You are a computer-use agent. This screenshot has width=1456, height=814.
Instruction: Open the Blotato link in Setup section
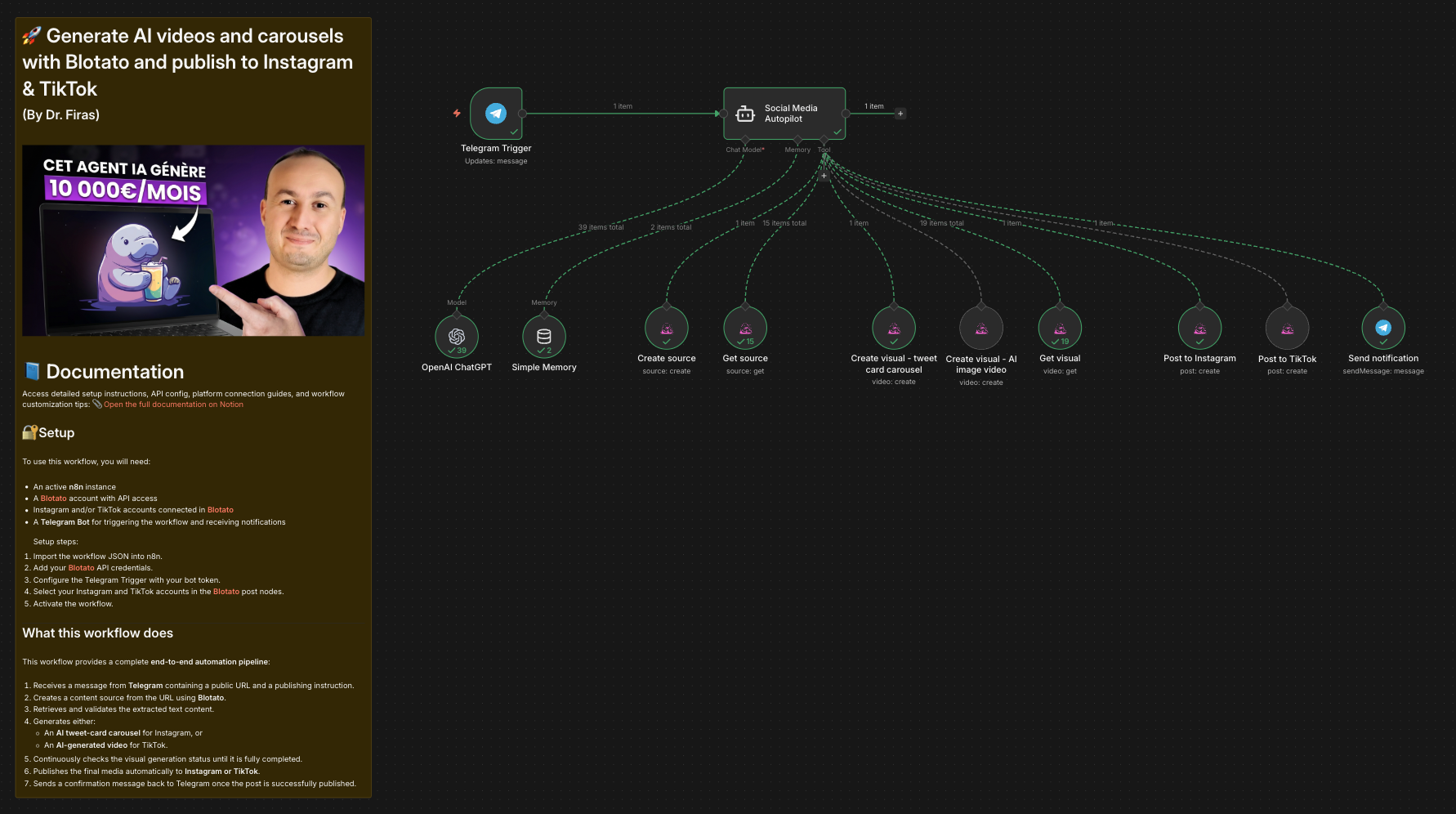(53, 498)
